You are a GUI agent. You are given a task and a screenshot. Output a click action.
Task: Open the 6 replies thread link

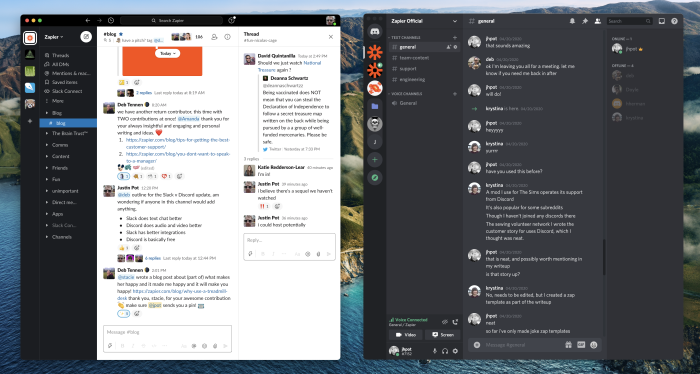click(x=153, y=258)
